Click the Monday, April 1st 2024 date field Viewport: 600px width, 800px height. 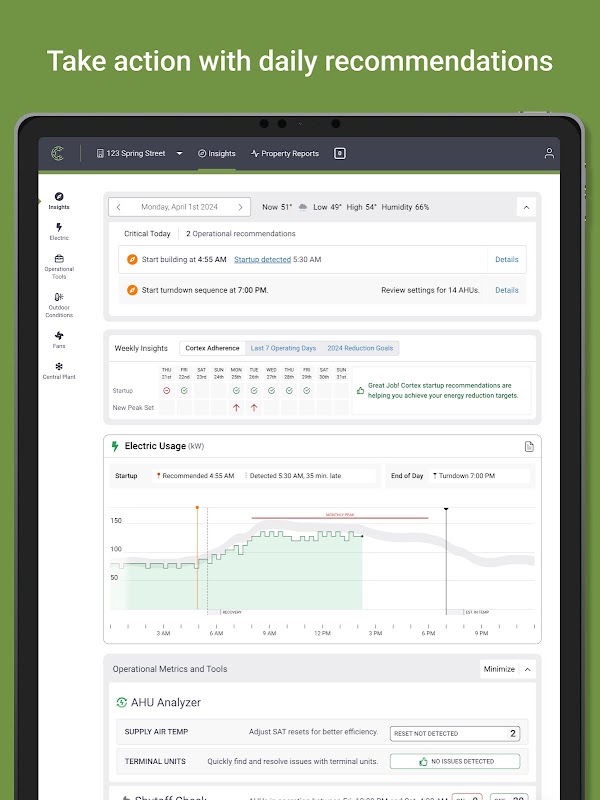(x=179, y=207)
